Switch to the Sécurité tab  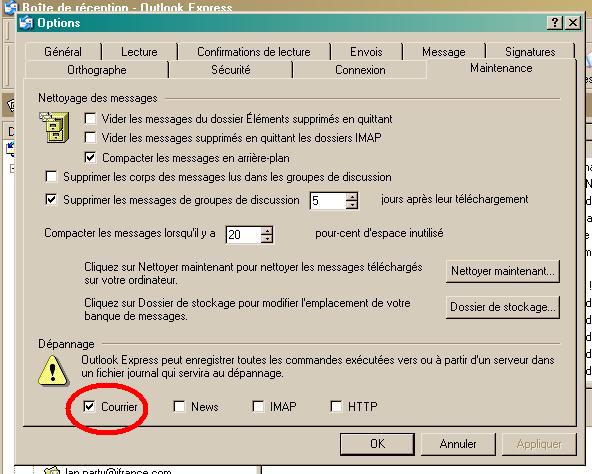point(230,70)
